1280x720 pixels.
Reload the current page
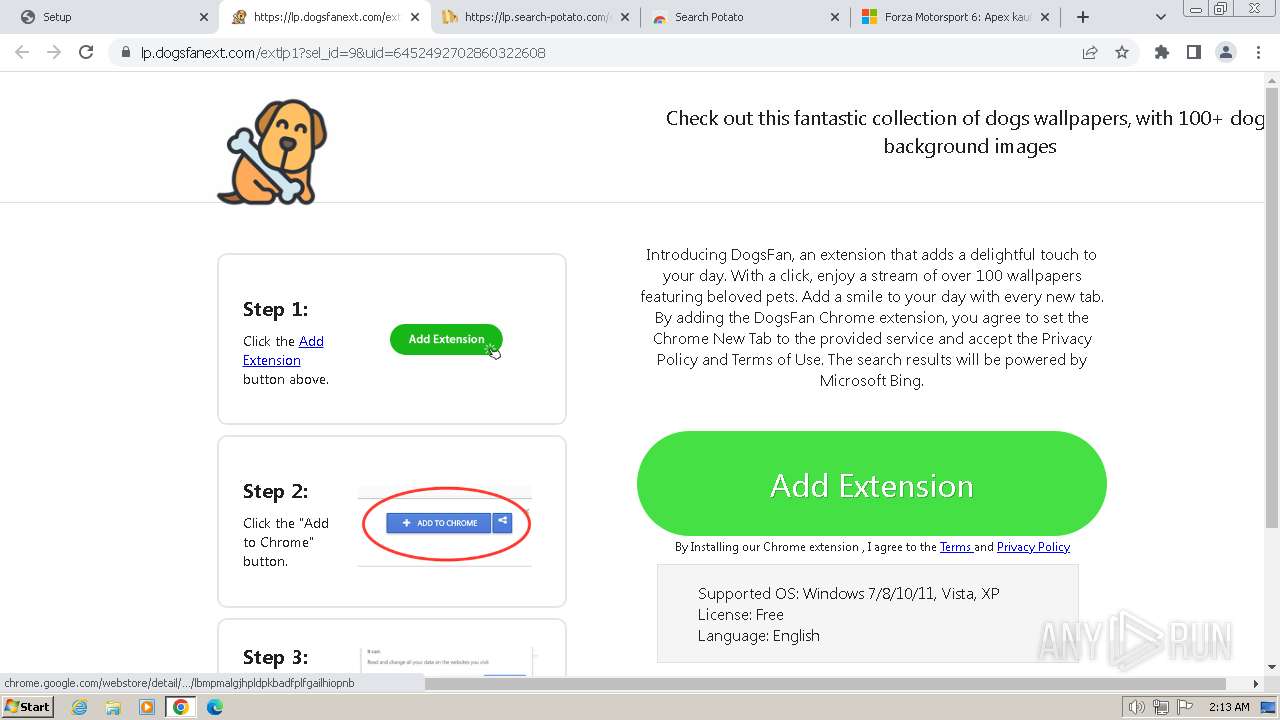tap(86, 53)
